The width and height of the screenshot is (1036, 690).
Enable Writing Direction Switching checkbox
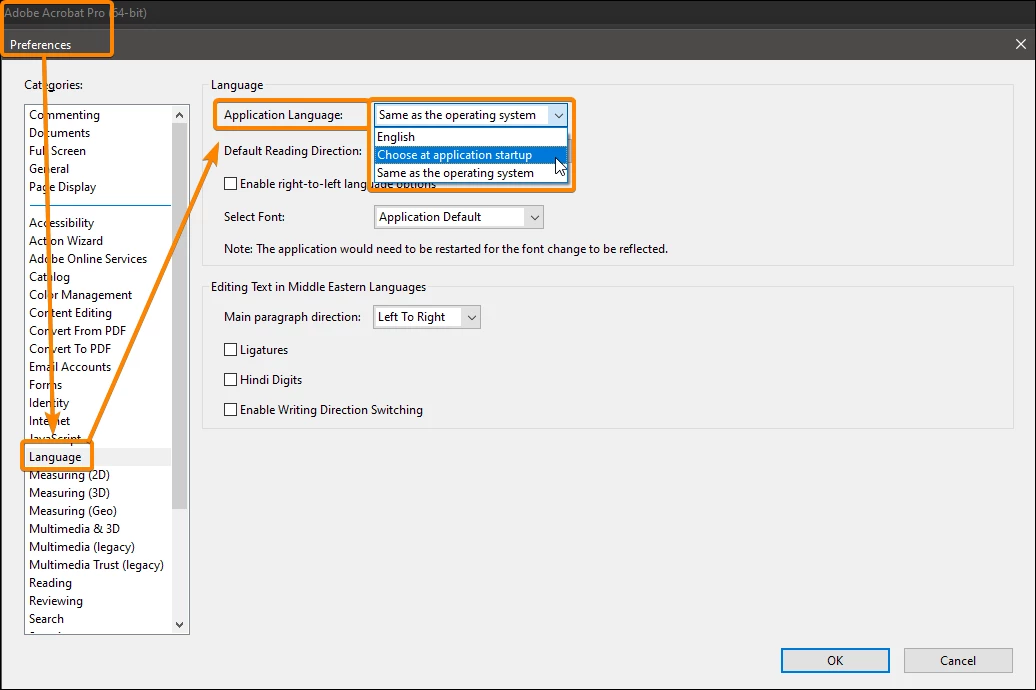(x=231, y=410)
